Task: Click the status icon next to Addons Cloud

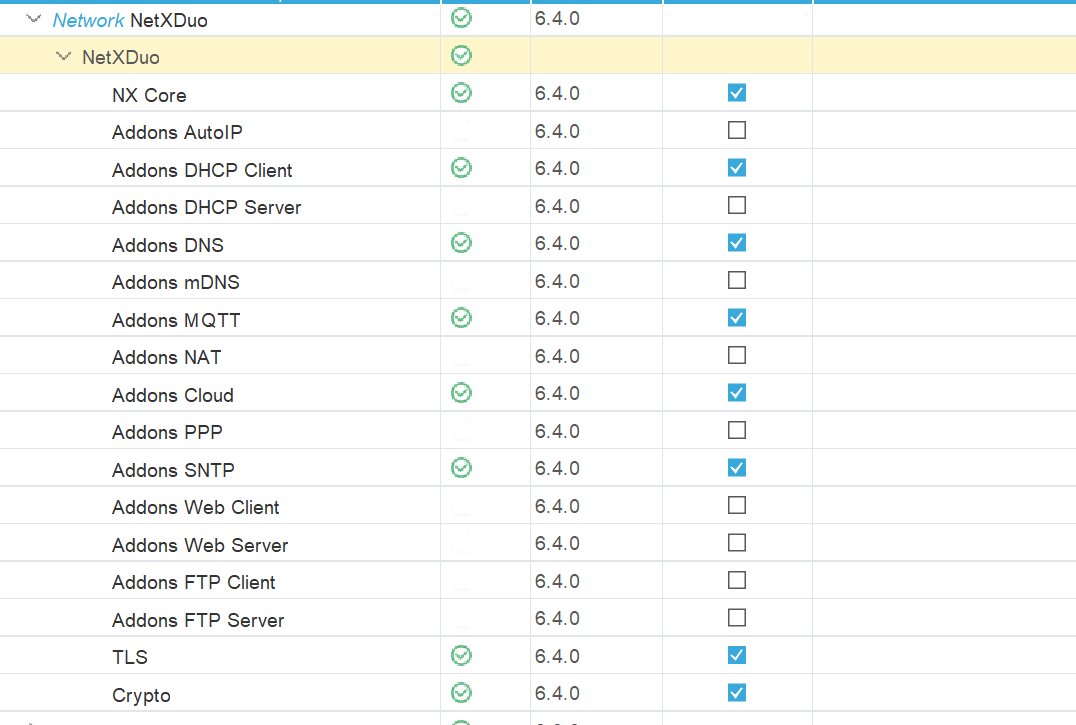Action: [461, 392]
